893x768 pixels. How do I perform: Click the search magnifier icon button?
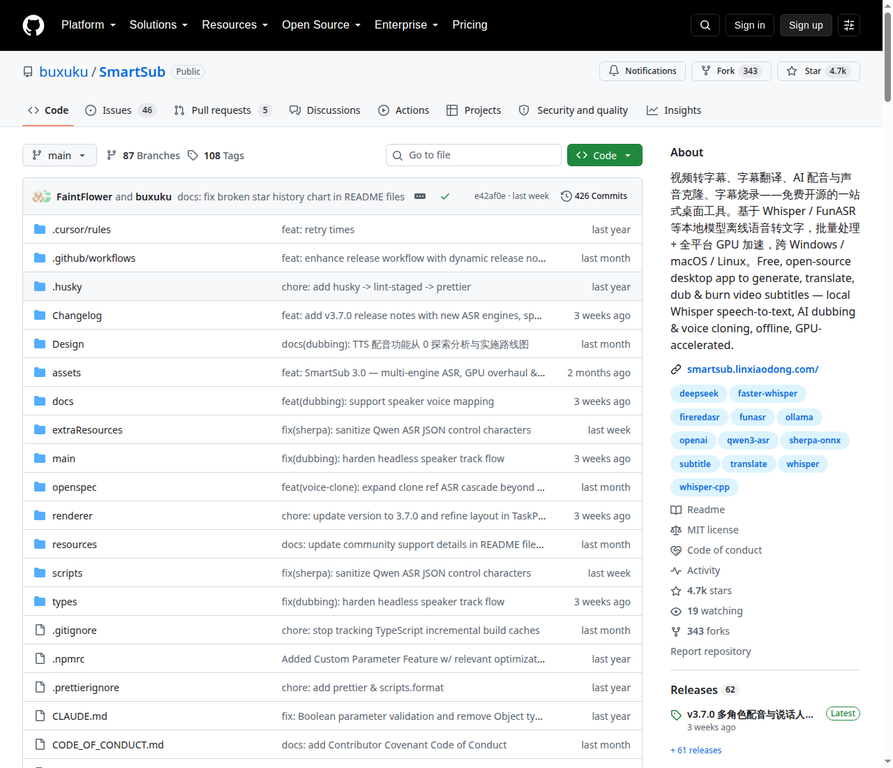pyautogui.click(x=705, y=25)
